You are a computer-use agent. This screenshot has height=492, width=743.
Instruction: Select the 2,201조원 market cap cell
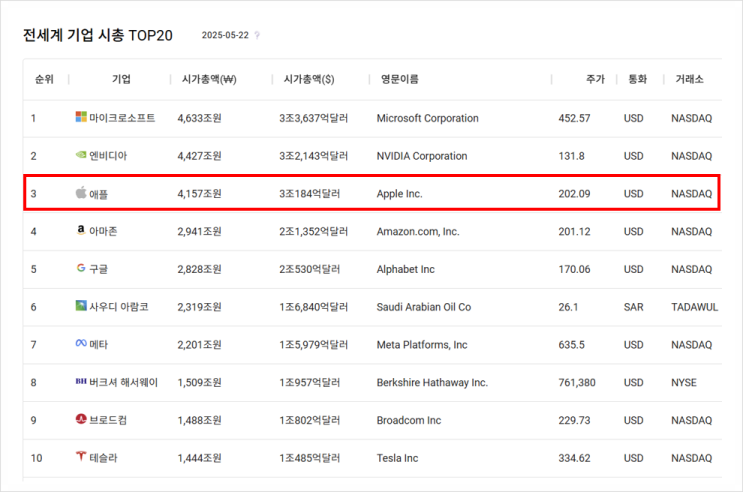[x=199, y=345]
